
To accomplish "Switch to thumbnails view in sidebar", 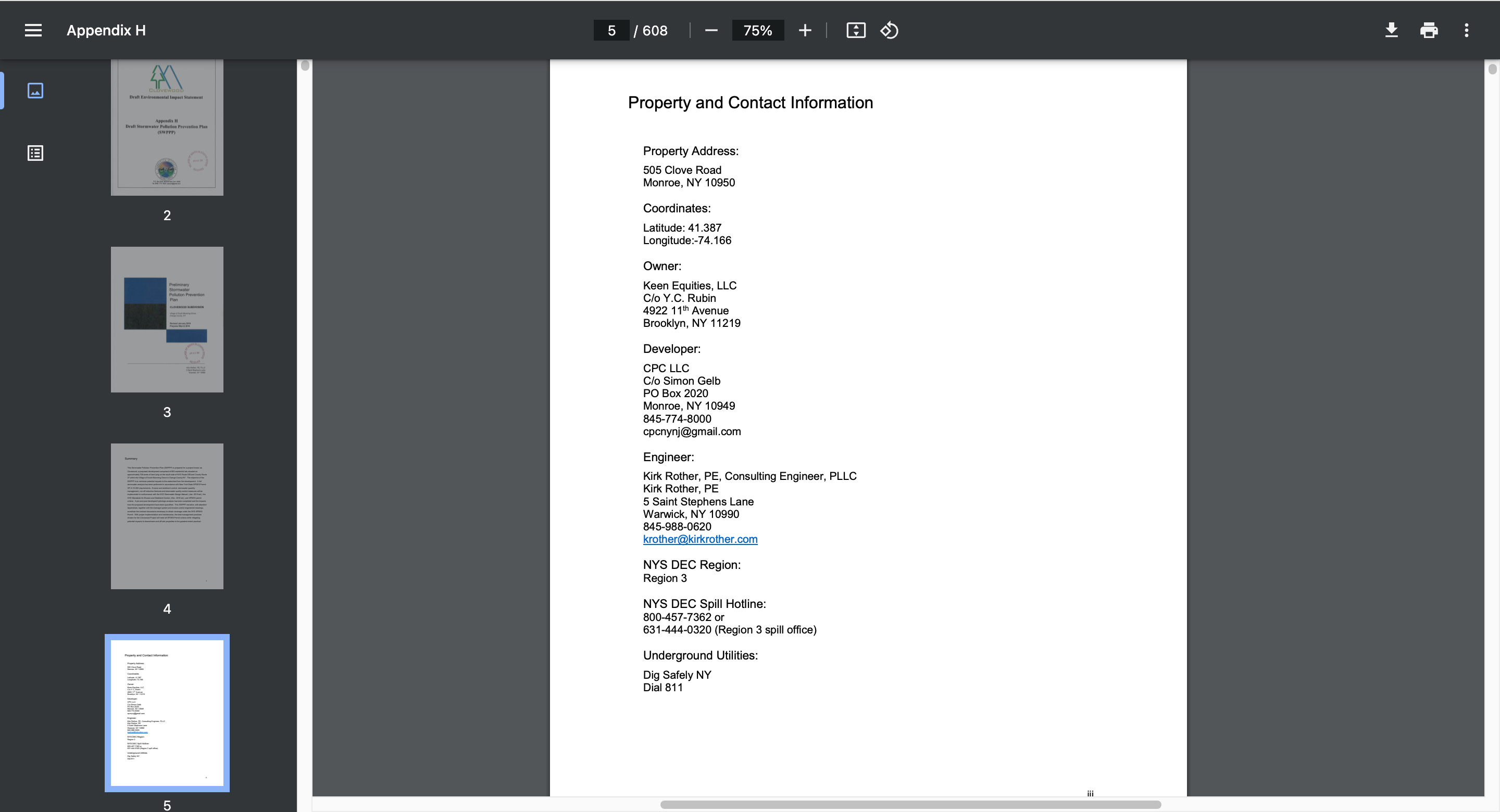I will [x=35, y=91].
